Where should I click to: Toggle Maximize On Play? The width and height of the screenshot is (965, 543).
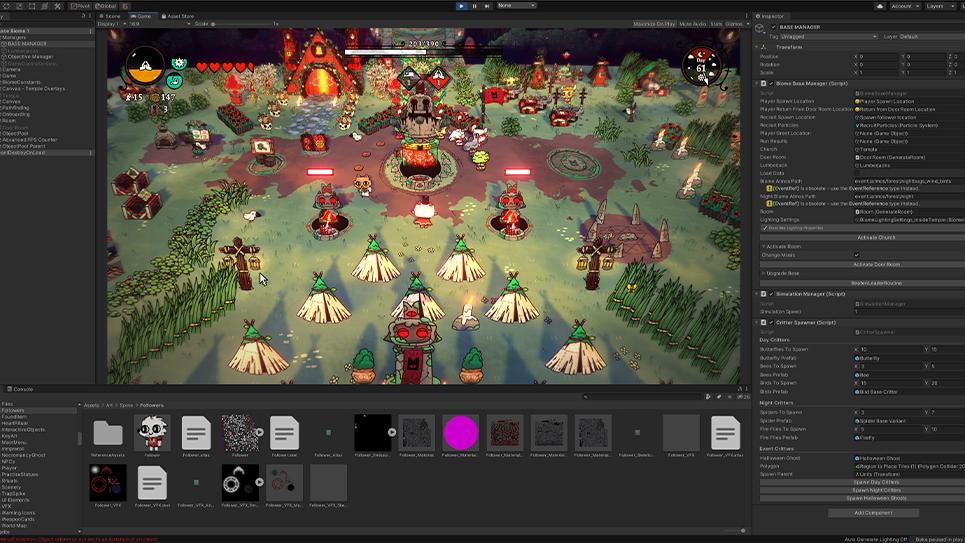pyautogui.click(x=654, y=24)
